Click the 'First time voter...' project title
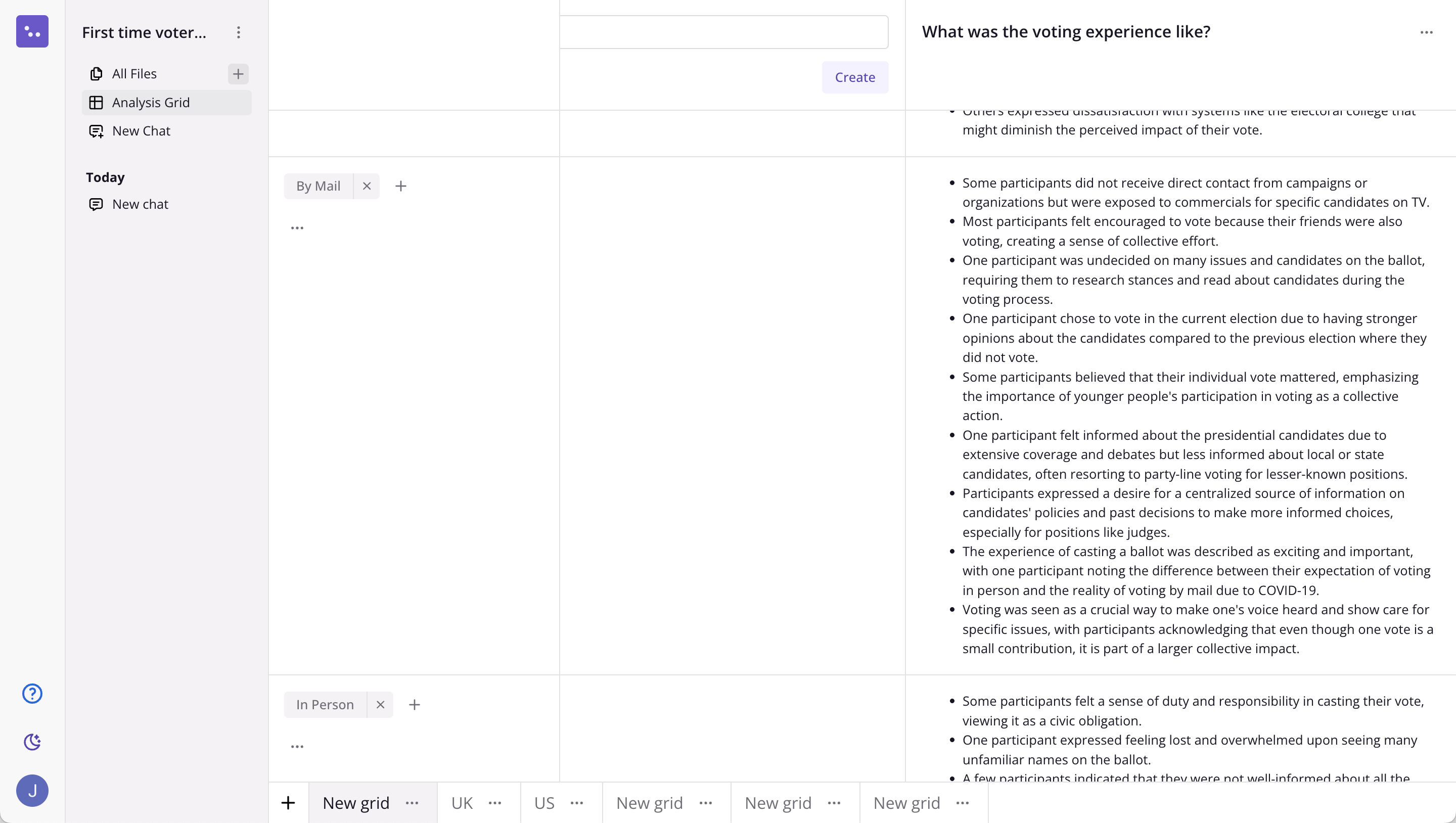The width and height of the screenshot is (1456, 823). coord(144,32)
